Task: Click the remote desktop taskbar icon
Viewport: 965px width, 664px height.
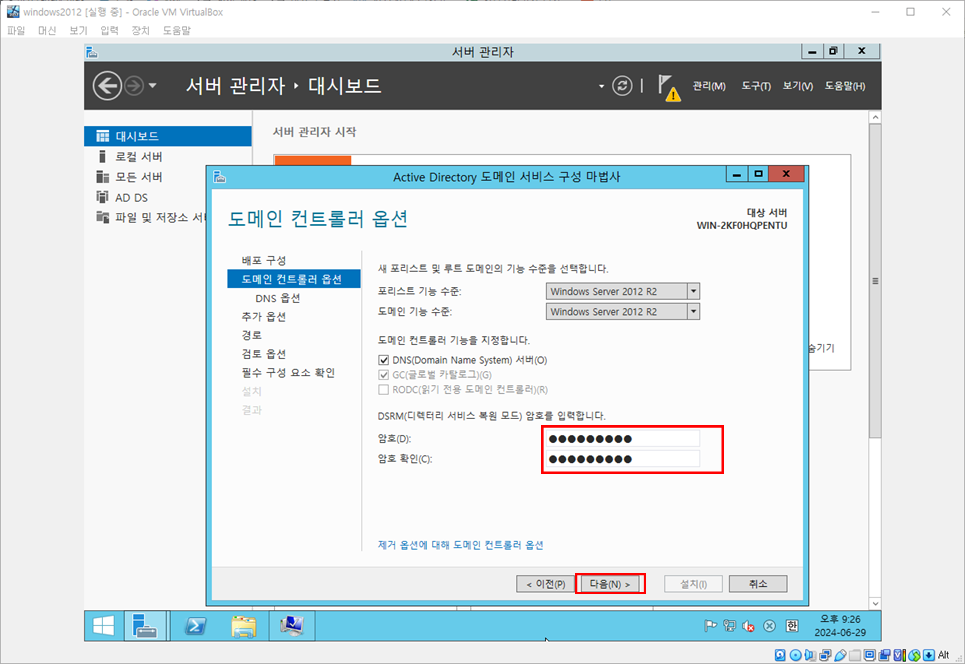Action: tap(292, 626)
